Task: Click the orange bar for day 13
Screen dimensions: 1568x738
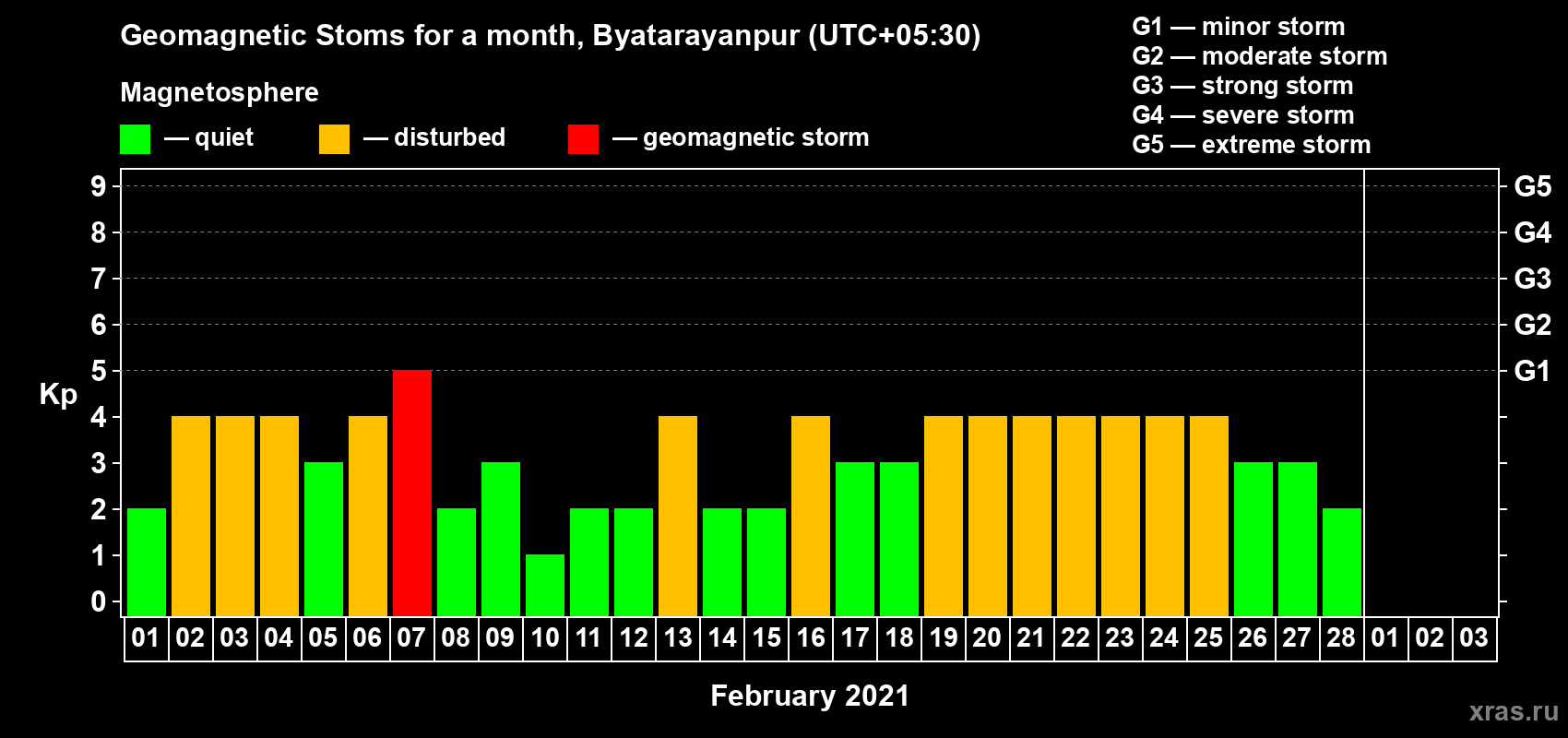Action: (678, 516)
